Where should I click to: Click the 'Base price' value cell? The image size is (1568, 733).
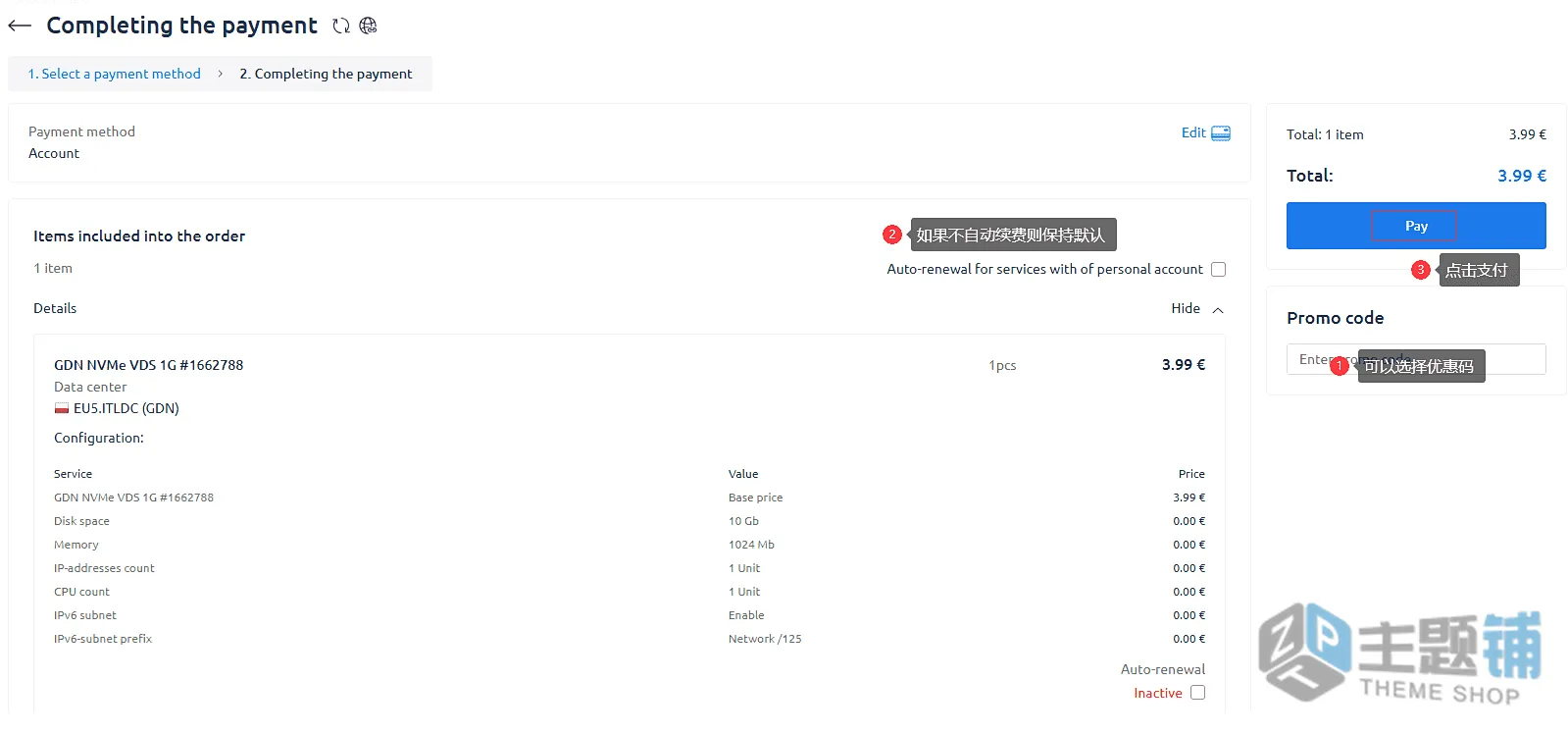click(755, 497)
